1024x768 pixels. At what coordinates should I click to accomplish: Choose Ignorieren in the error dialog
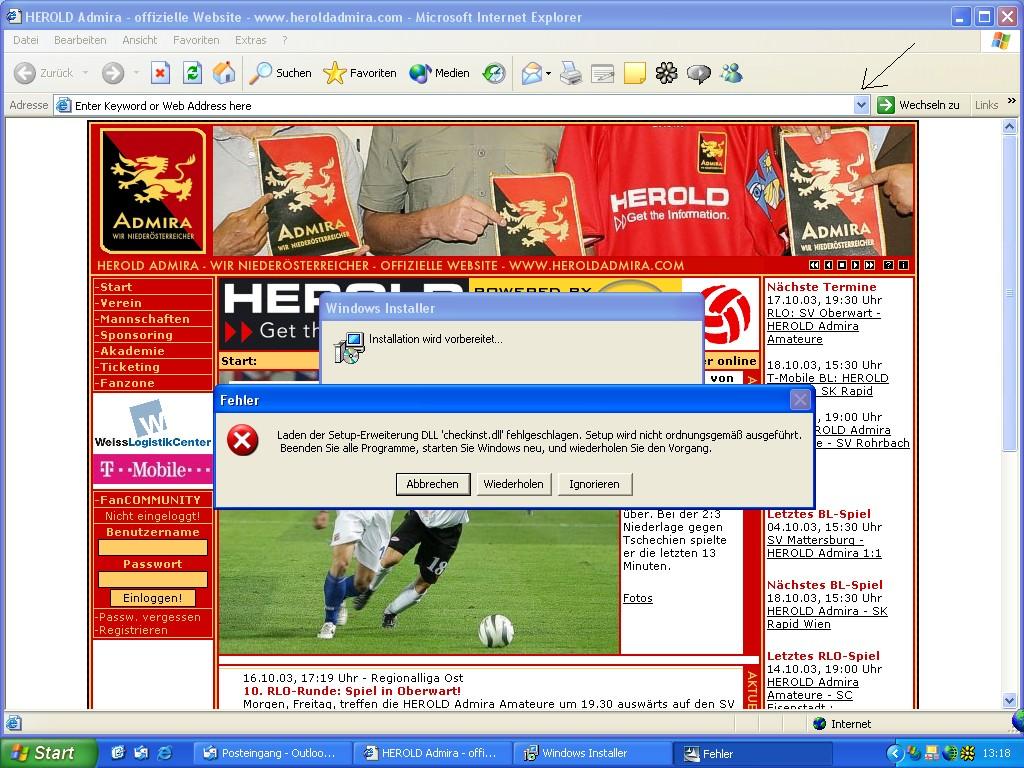click(x=594, y=484)
